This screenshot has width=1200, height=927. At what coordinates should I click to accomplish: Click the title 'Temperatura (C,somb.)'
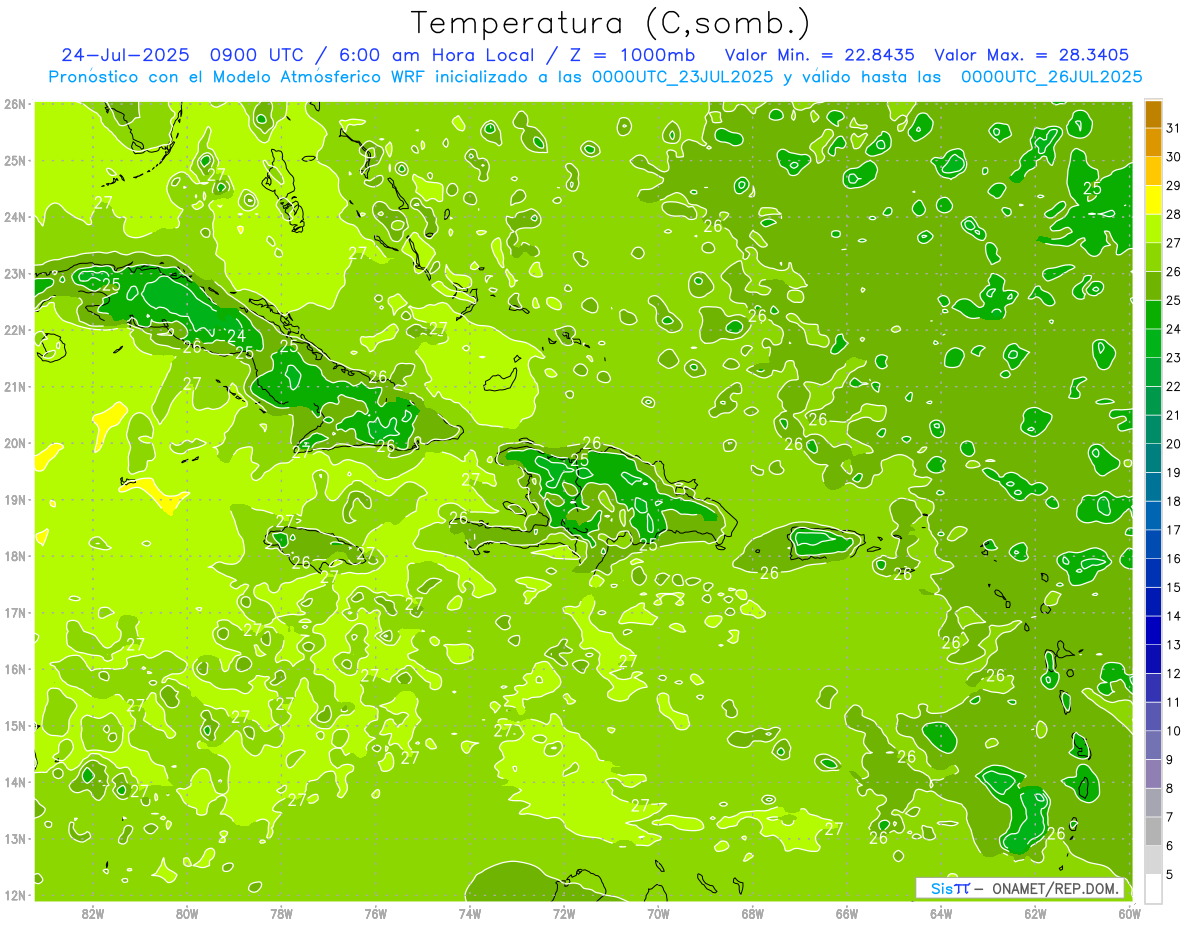pyautogui.click(x=611, y=23)
